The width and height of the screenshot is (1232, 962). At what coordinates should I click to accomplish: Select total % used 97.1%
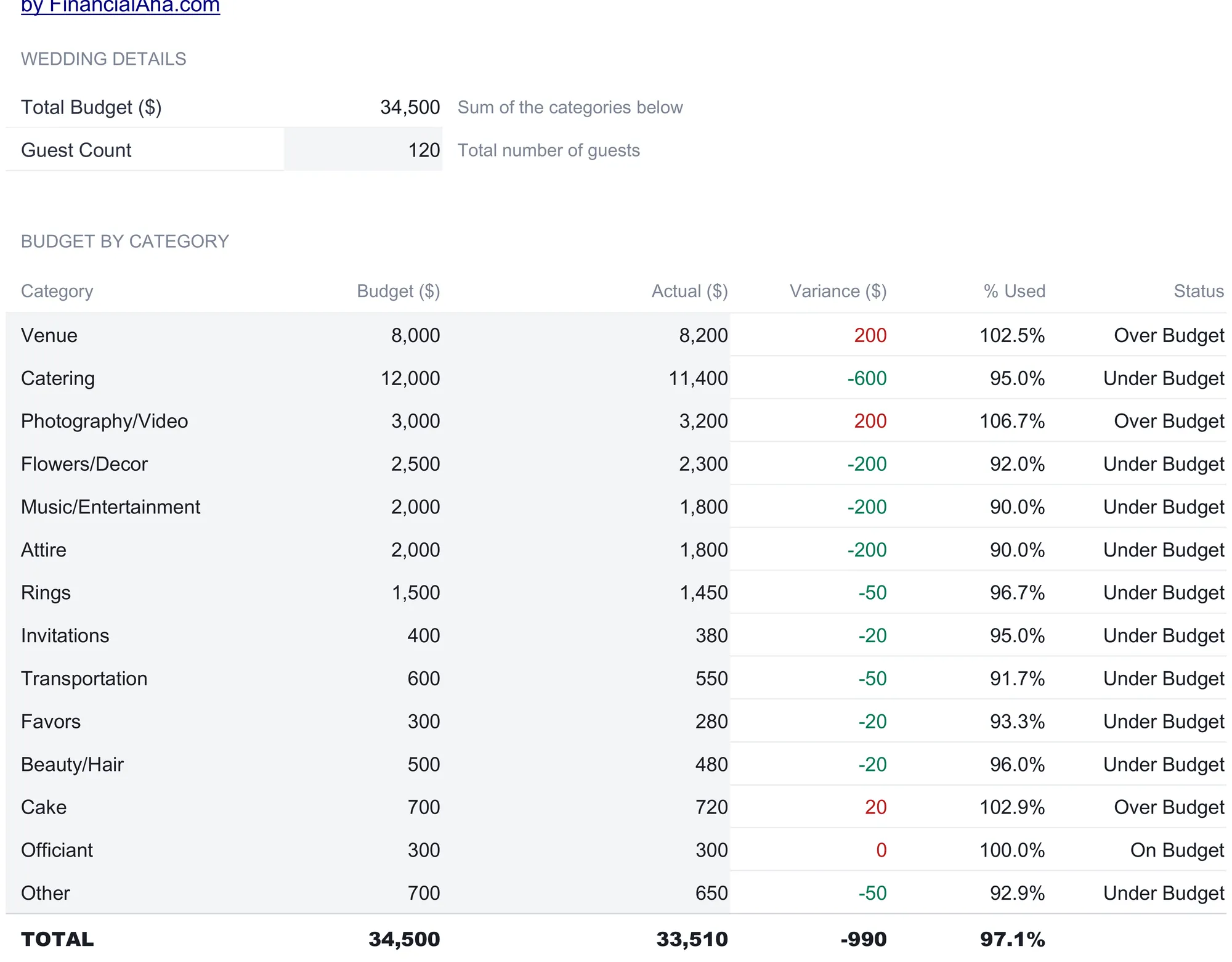click(x=1012, y=939)
